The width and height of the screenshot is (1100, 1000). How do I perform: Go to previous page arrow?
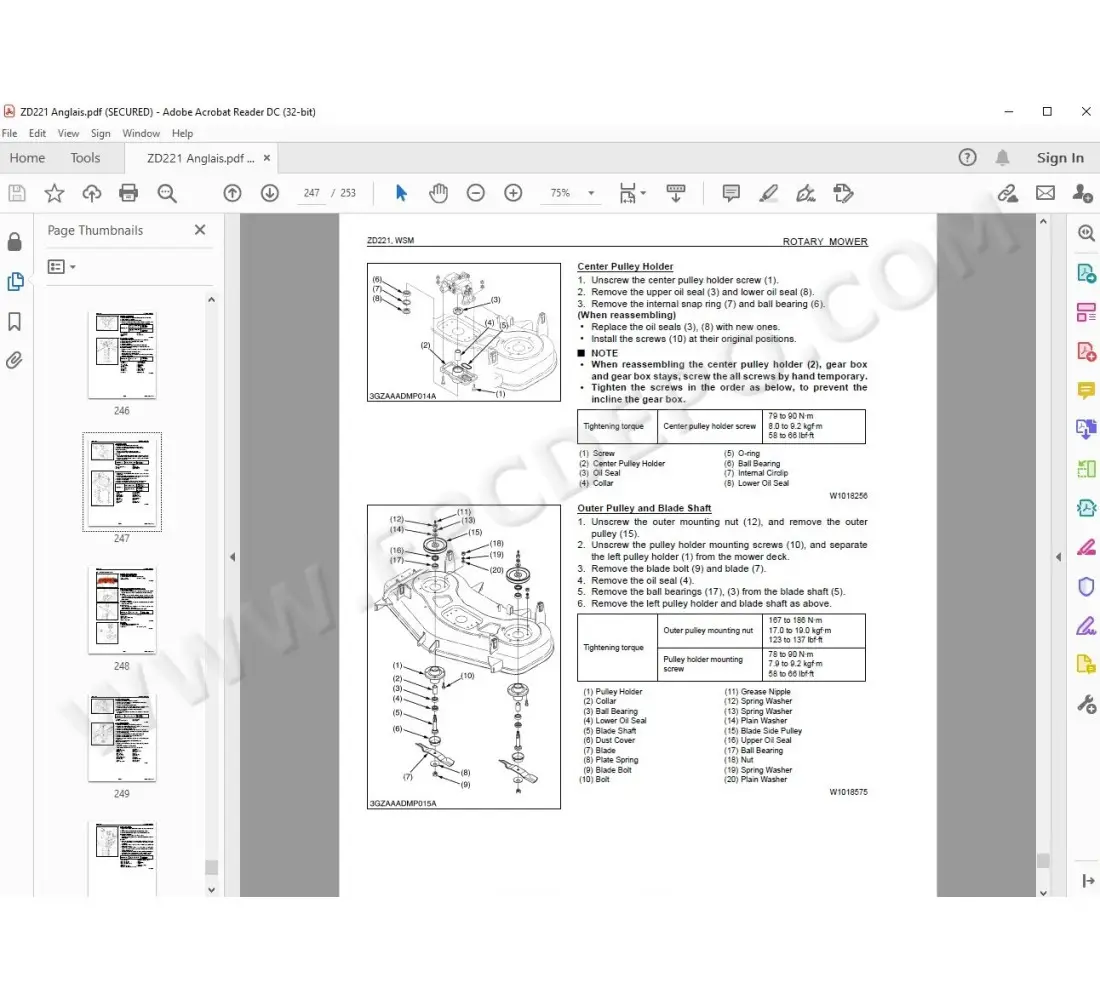point(232,193)
